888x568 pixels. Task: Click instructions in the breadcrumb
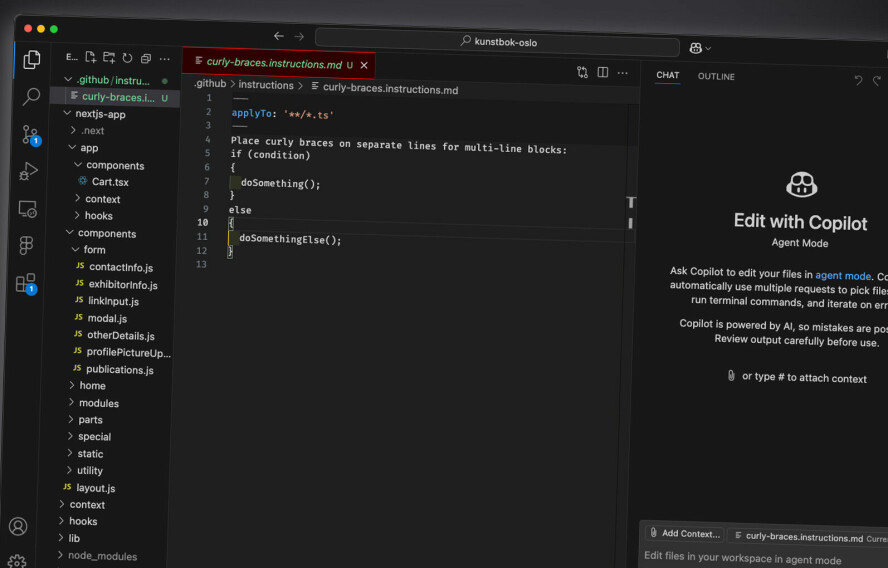tap(266, 85)
